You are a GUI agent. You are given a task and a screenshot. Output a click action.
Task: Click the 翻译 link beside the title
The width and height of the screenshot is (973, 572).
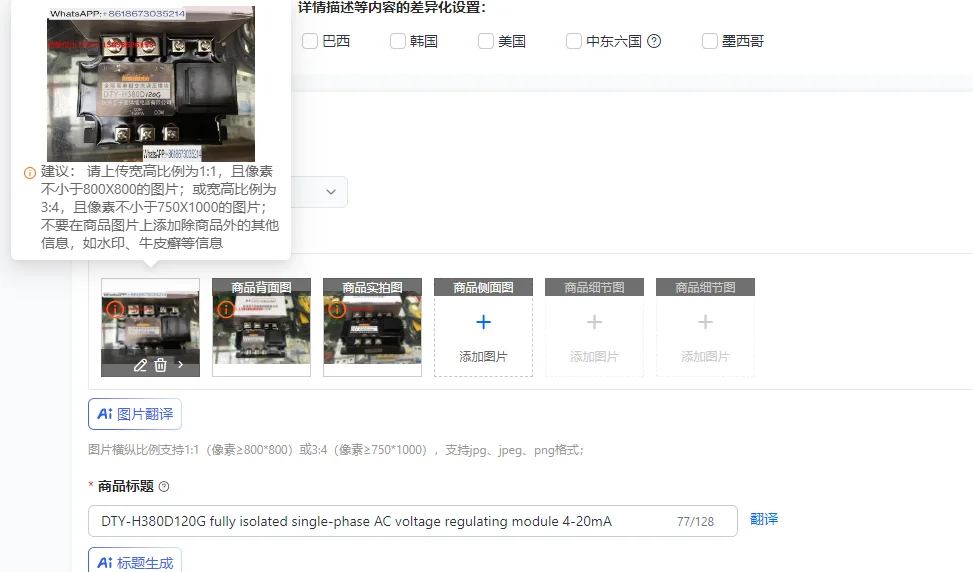[764, 519]
